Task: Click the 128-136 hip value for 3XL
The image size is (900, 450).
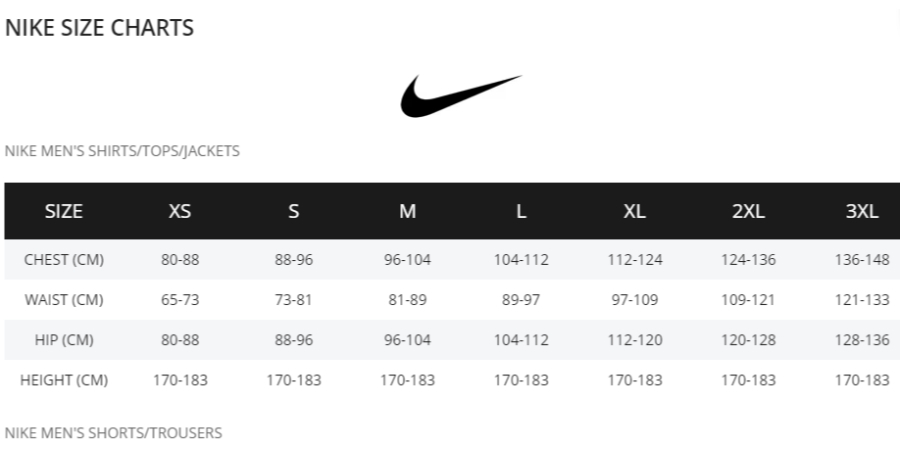Action: tap(862, 340)
